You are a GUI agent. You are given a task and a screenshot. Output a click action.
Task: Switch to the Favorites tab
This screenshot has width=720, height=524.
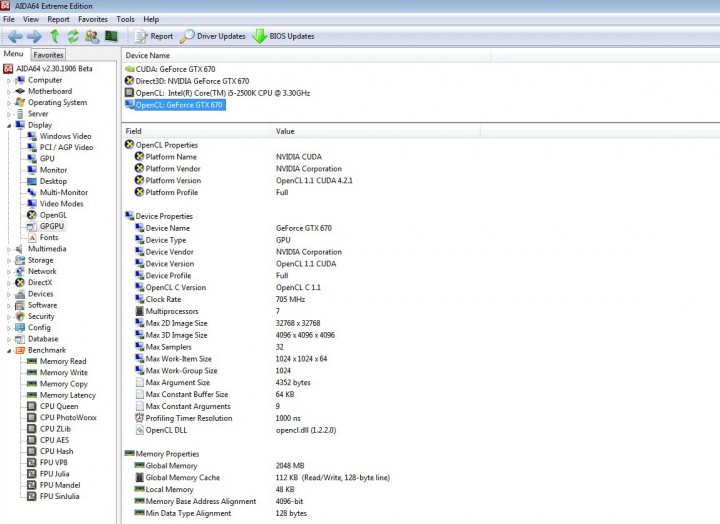pyautogui.click(x=48, y=55)
